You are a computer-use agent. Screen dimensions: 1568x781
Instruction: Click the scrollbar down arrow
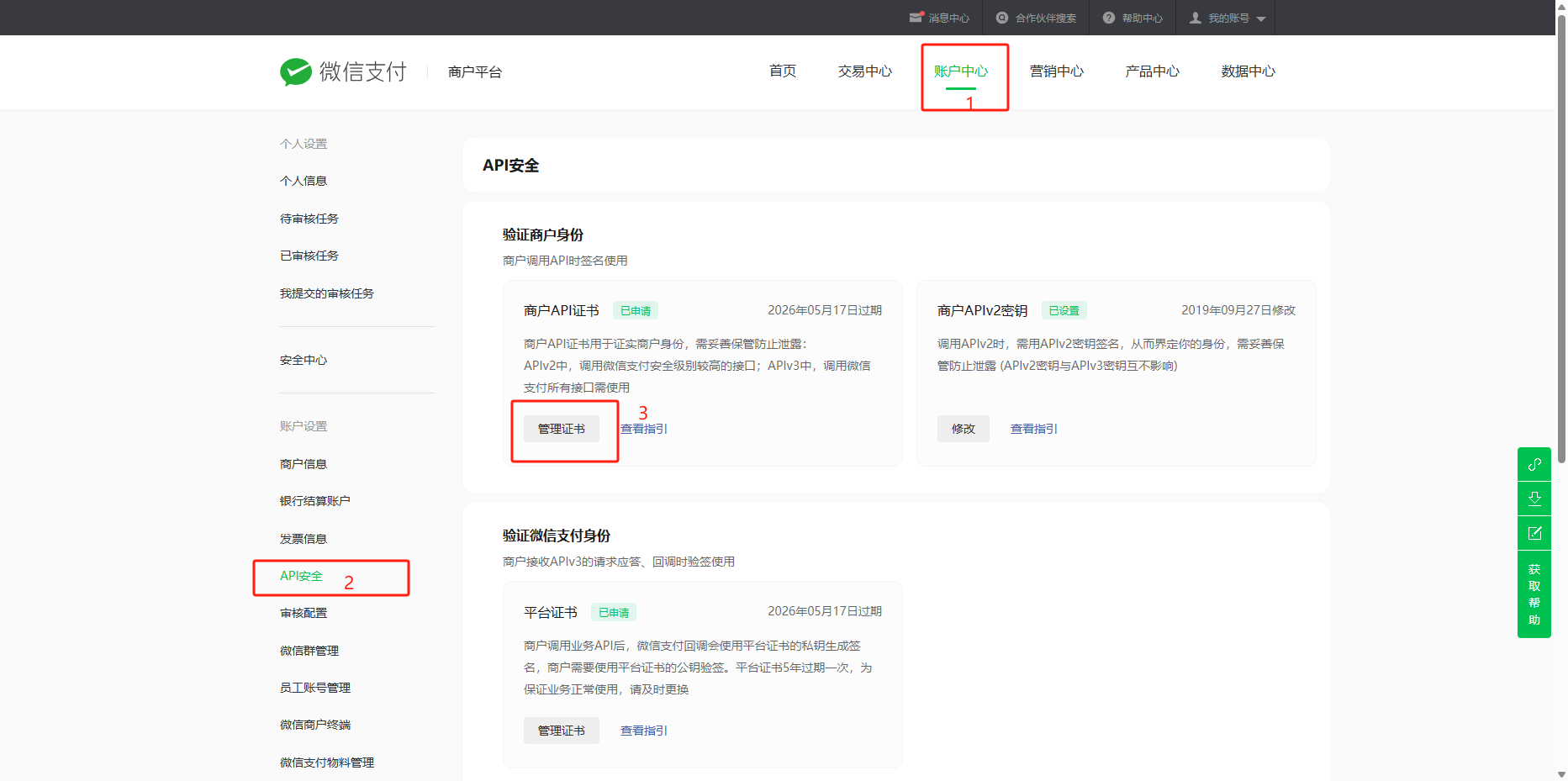point(1561,774)
